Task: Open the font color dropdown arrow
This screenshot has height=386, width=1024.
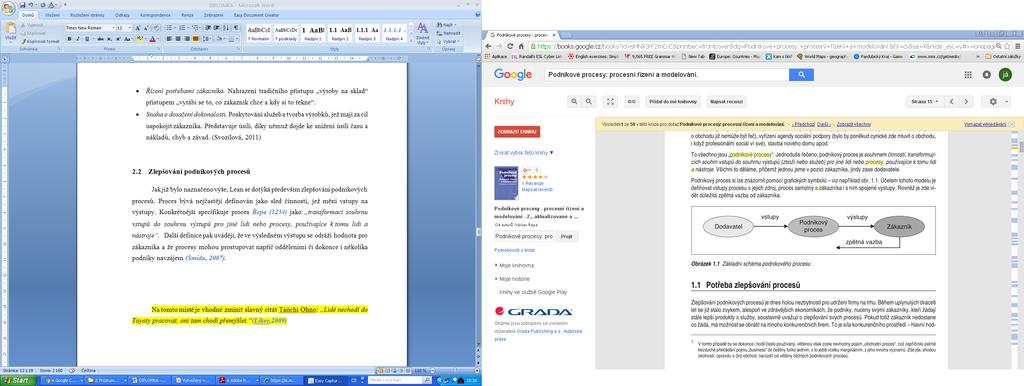Action: (x=158, y=39)
